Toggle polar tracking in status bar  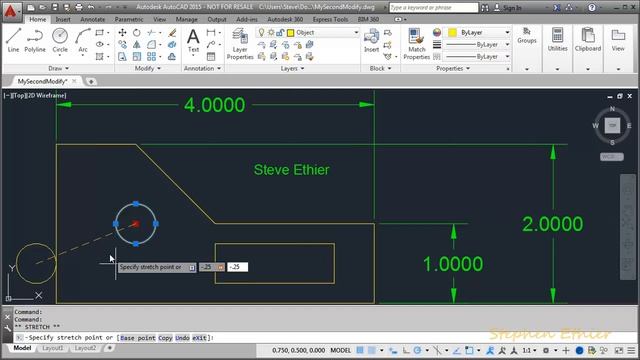coord(418,350)
